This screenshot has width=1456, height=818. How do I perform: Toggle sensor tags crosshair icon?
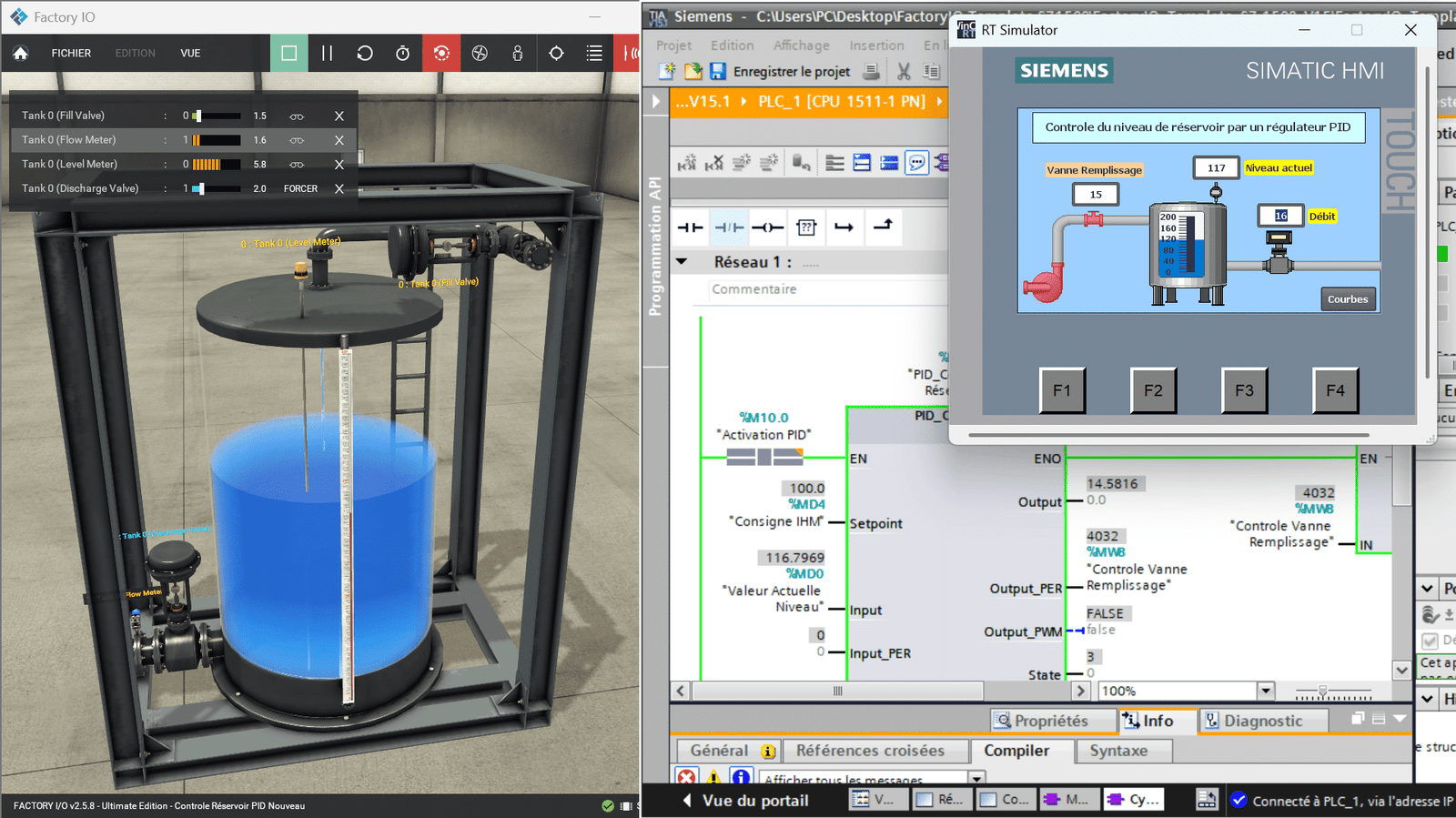556,53
